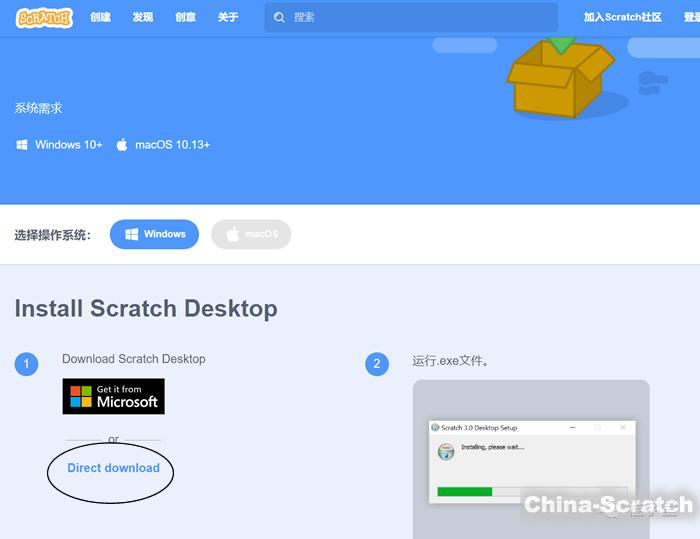700x539 pixels.
Task: Select 关于 in the top navigation
Action: 228,18
